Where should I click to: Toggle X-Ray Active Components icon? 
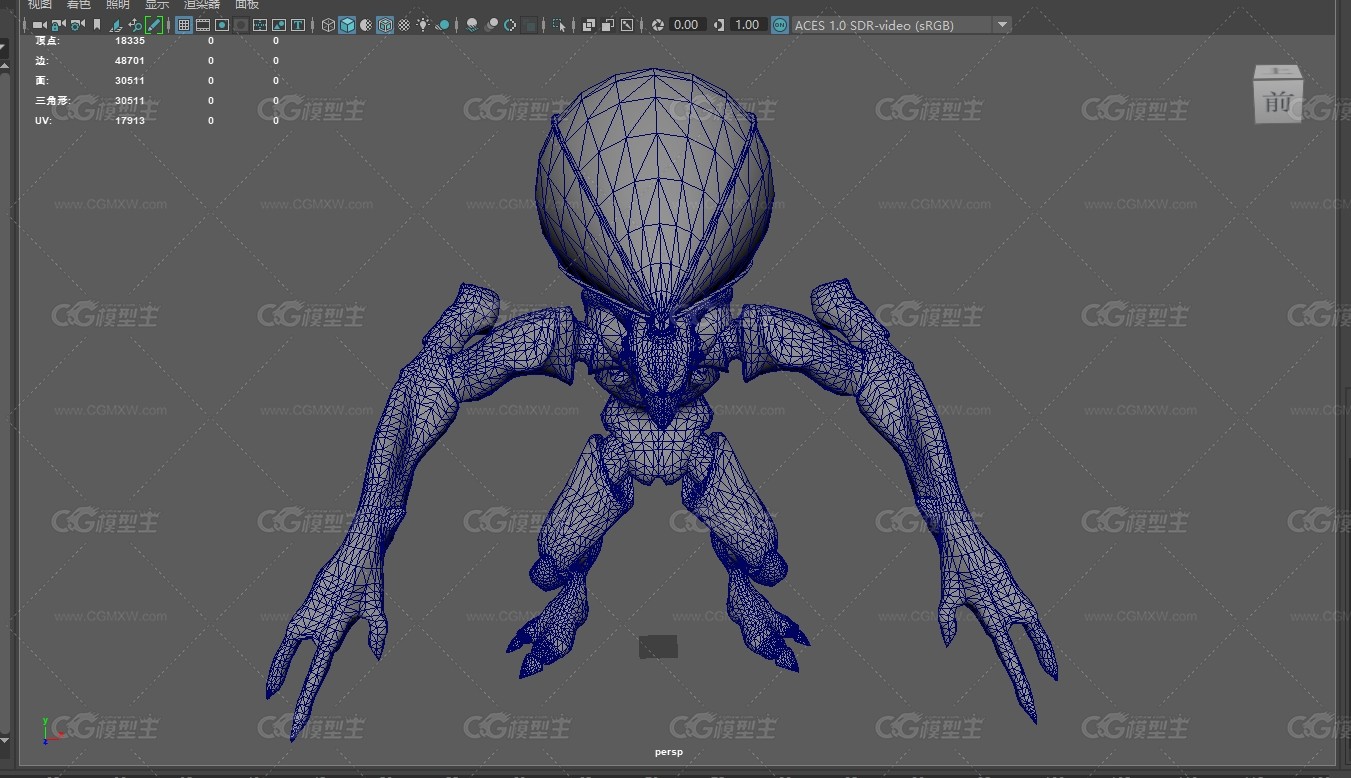click(608, 25)
